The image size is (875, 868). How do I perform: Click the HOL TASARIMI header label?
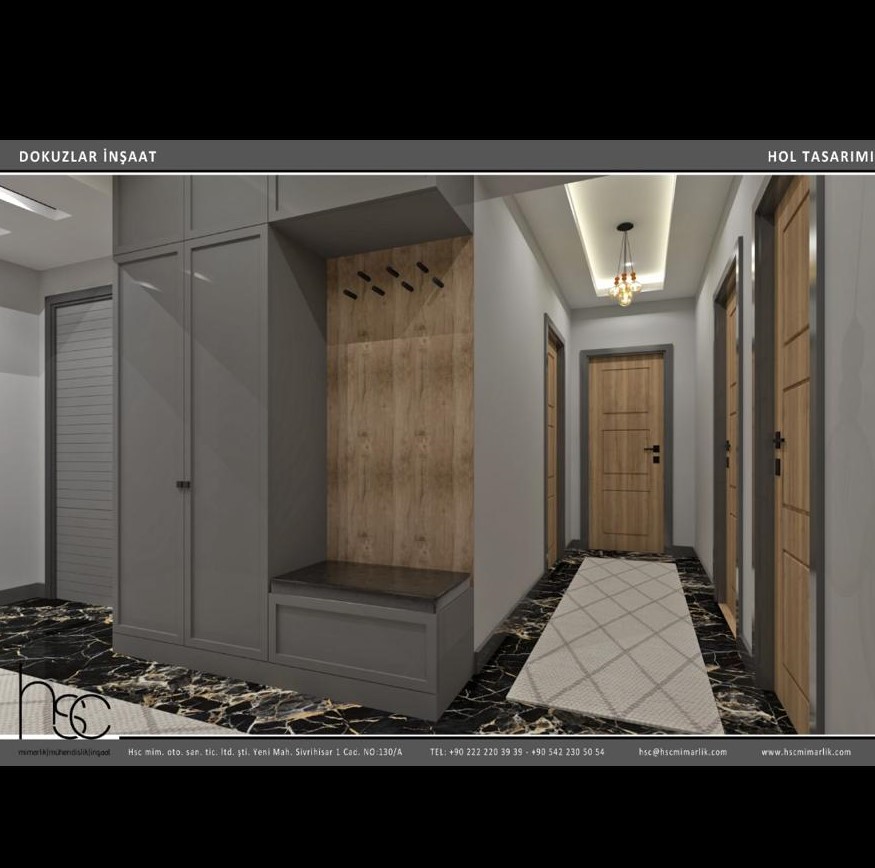click(x=819, y=157)
